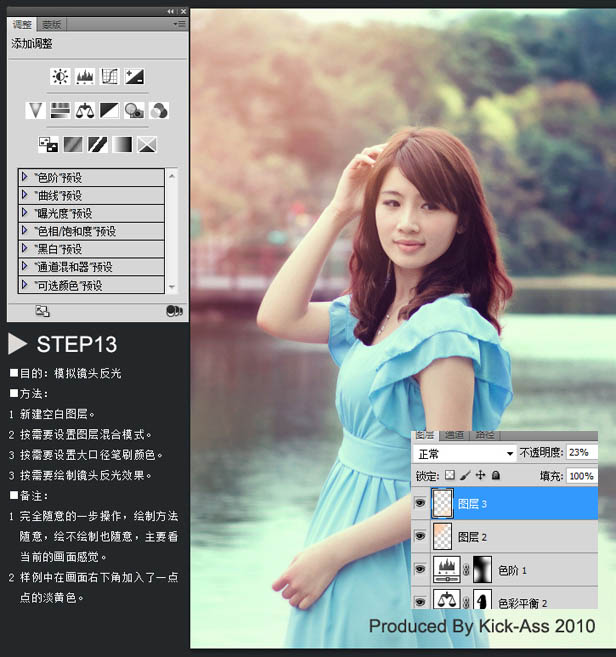Select the Vibrance adjustment icon

tap(37, 110)
